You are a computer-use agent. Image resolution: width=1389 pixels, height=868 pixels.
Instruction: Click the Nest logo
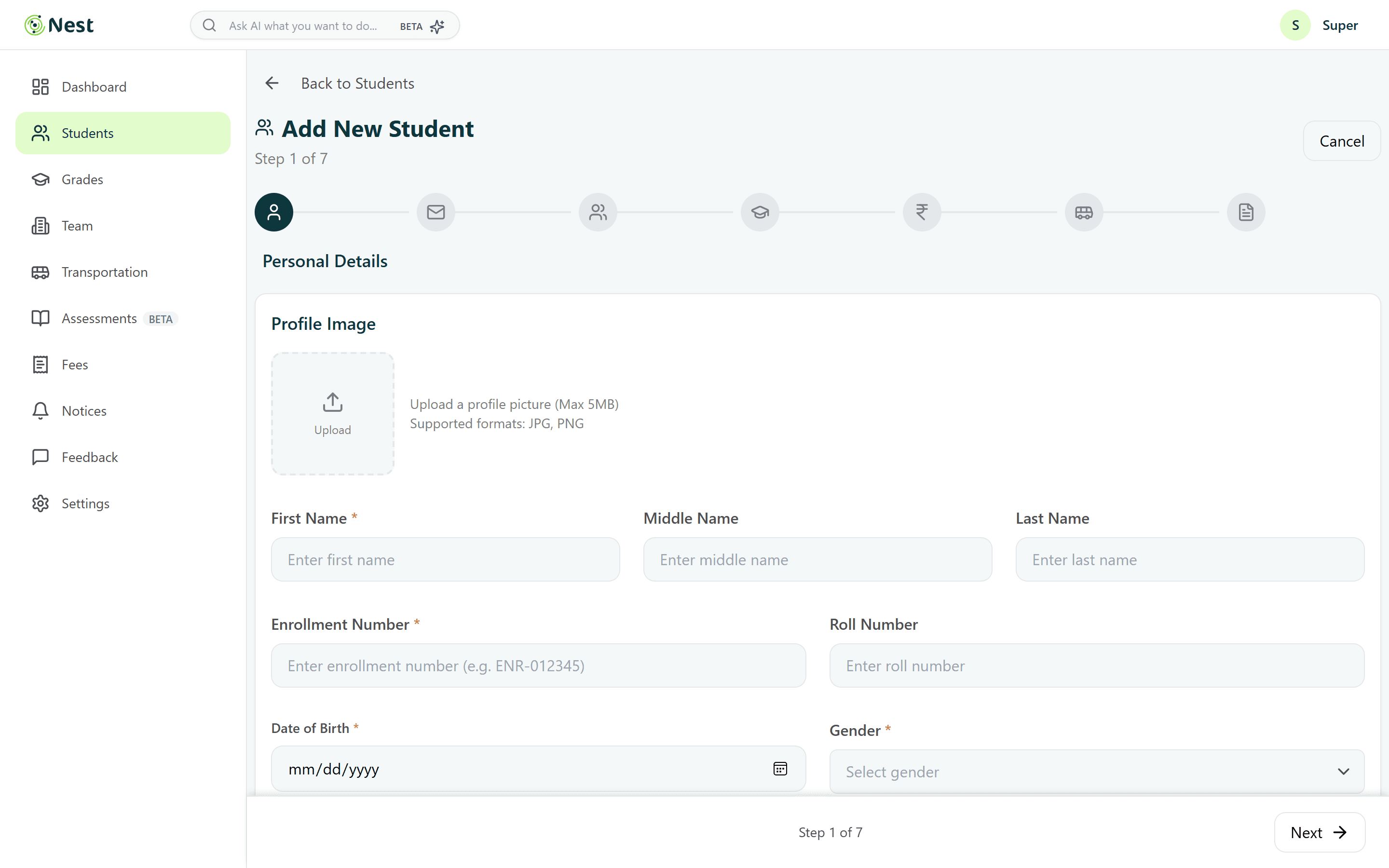click(59, 25)
